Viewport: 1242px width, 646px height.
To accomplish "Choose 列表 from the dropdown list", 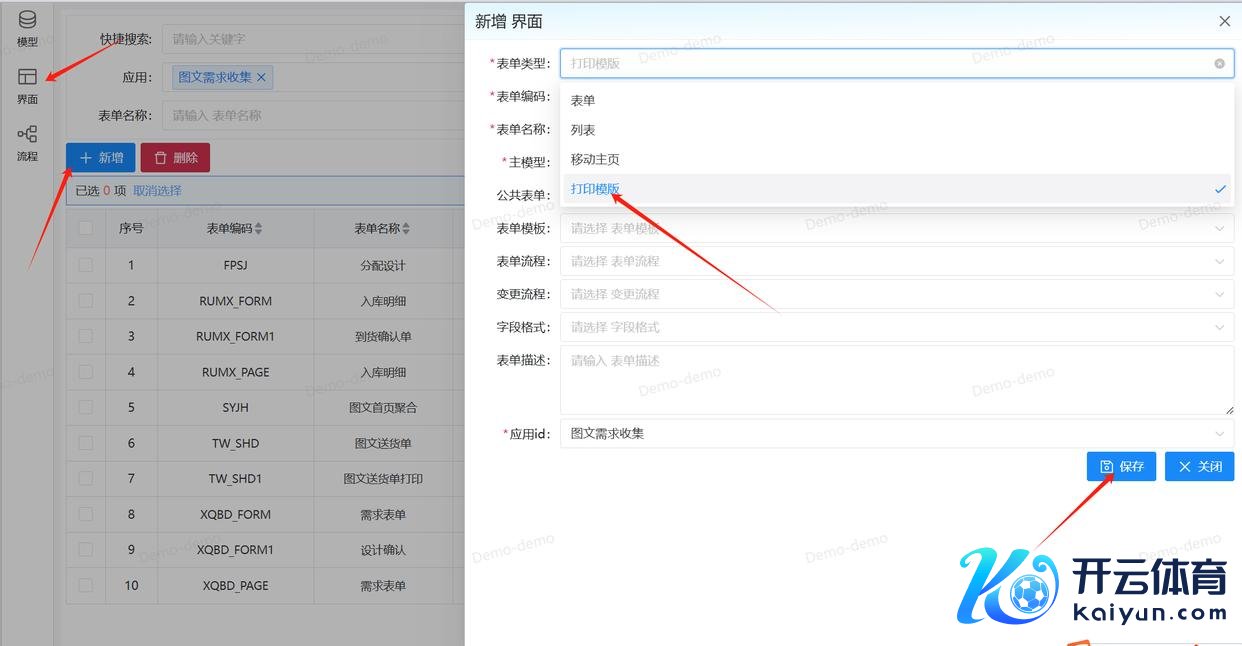I will (x=583, y=130).
